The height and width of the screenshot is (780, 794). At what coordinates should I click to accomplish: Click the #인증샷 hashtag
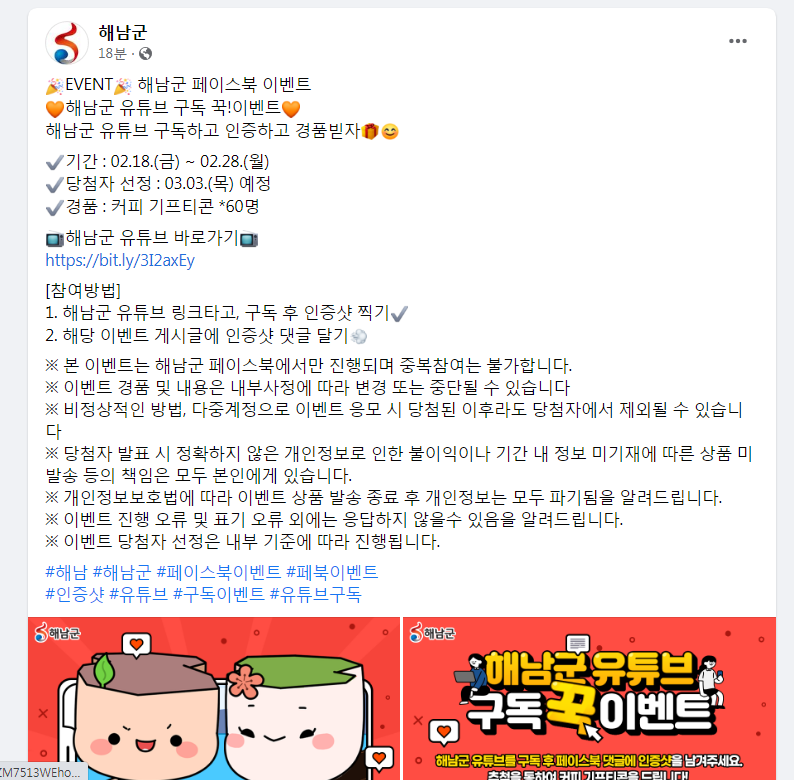(74, 594)
